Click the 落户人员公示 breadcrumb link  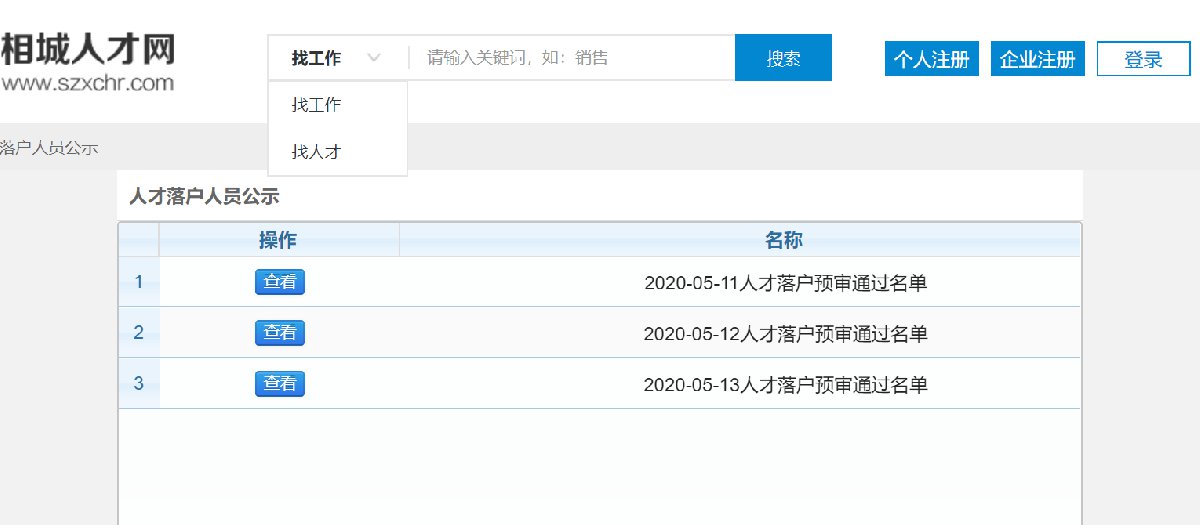click(x=49, y=148)
